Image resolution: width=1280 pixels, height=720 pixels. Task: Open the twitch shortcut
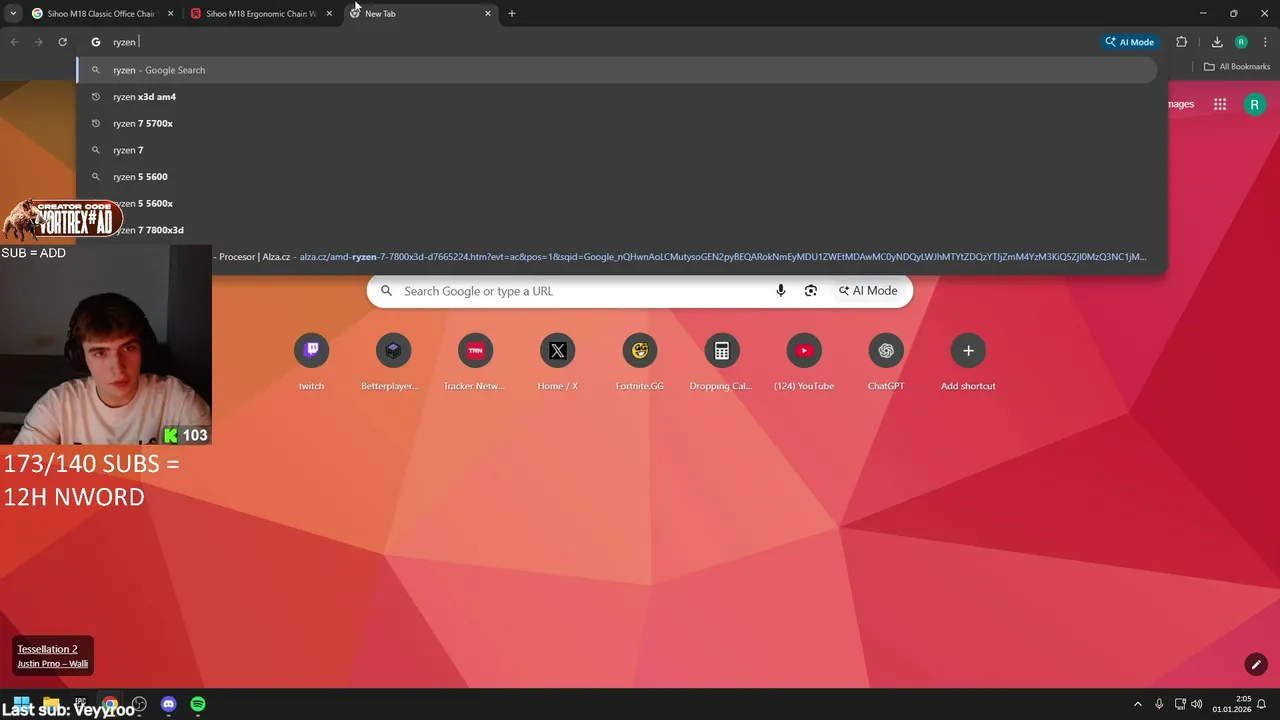click(311, 362)
